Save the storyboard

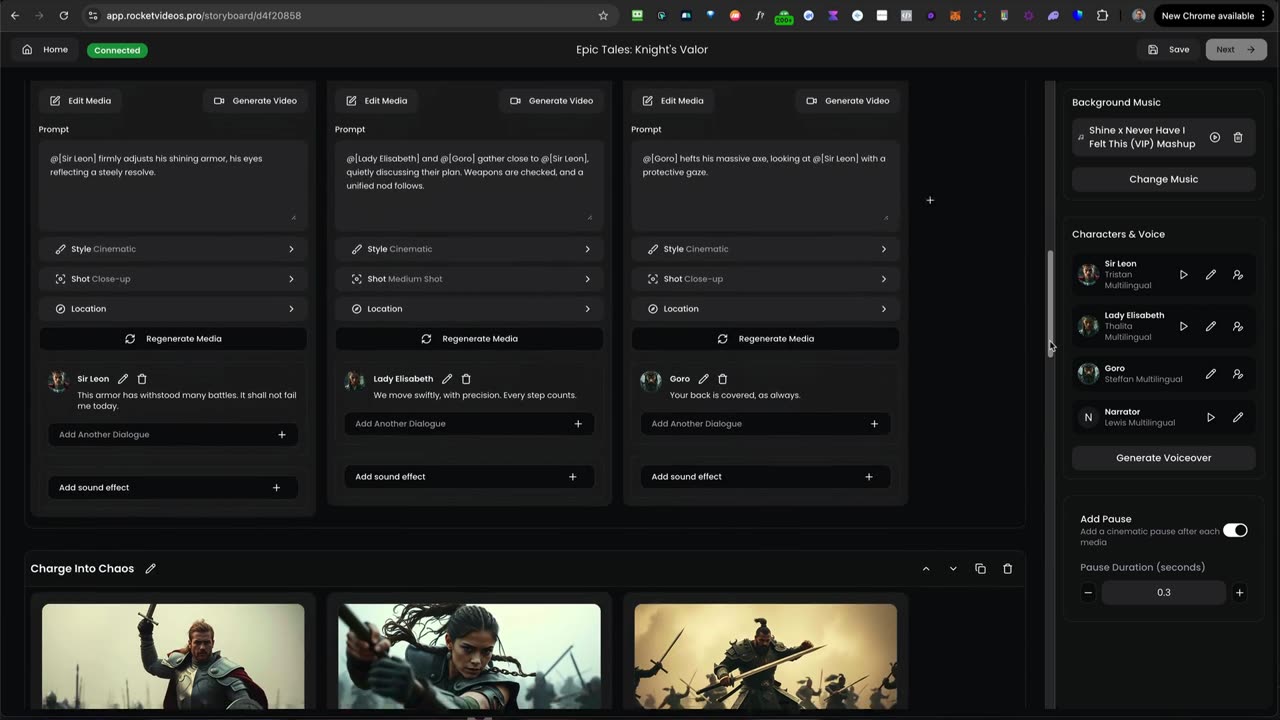point(1169,50)
